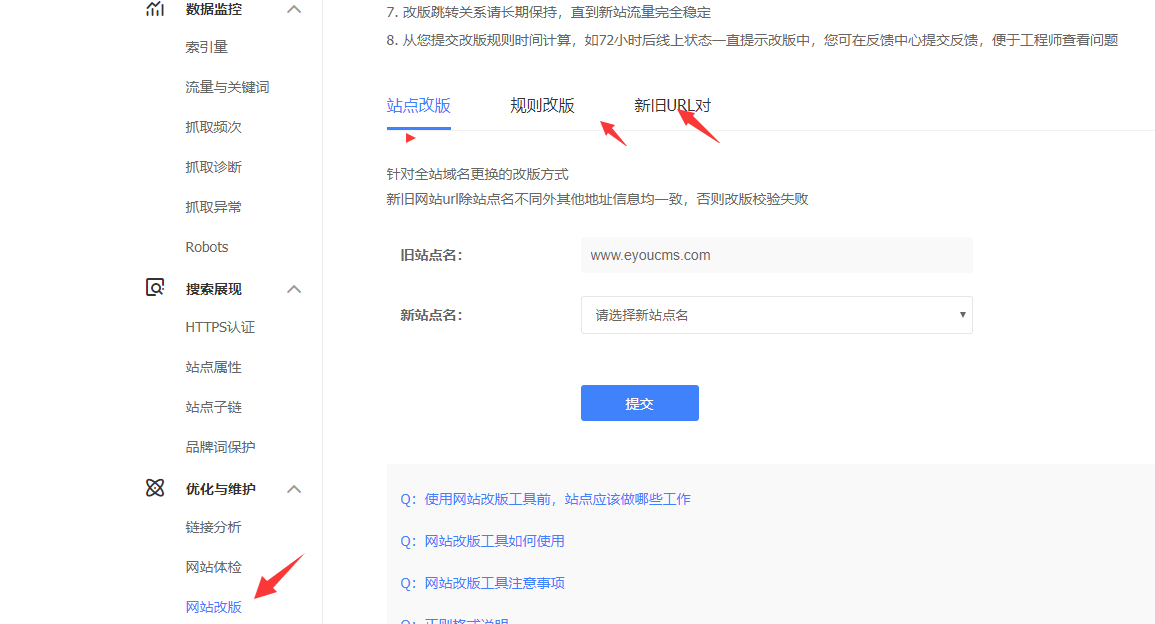Collapse the 数据监控 section chevron
Viewport: 1155px width, 624px height.
click(x=294, y=9)
